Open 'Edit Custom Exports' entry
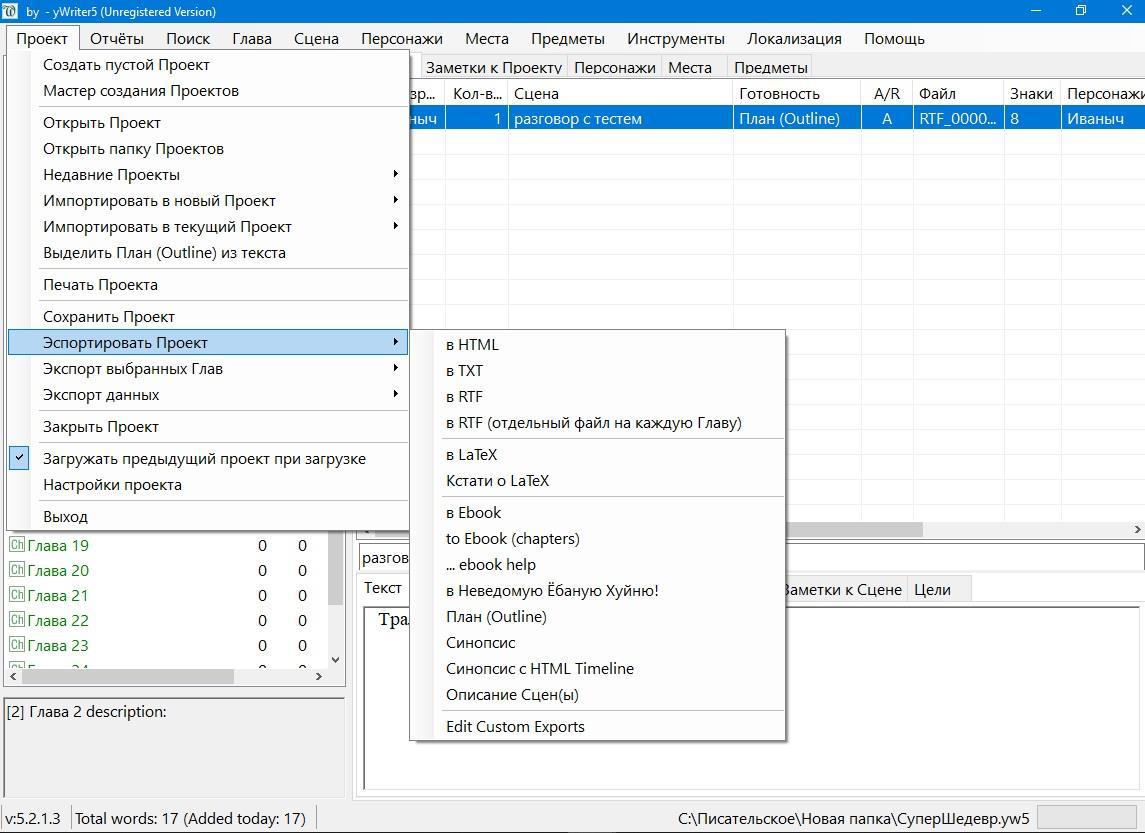1145x833 pixels. point(515,727)
